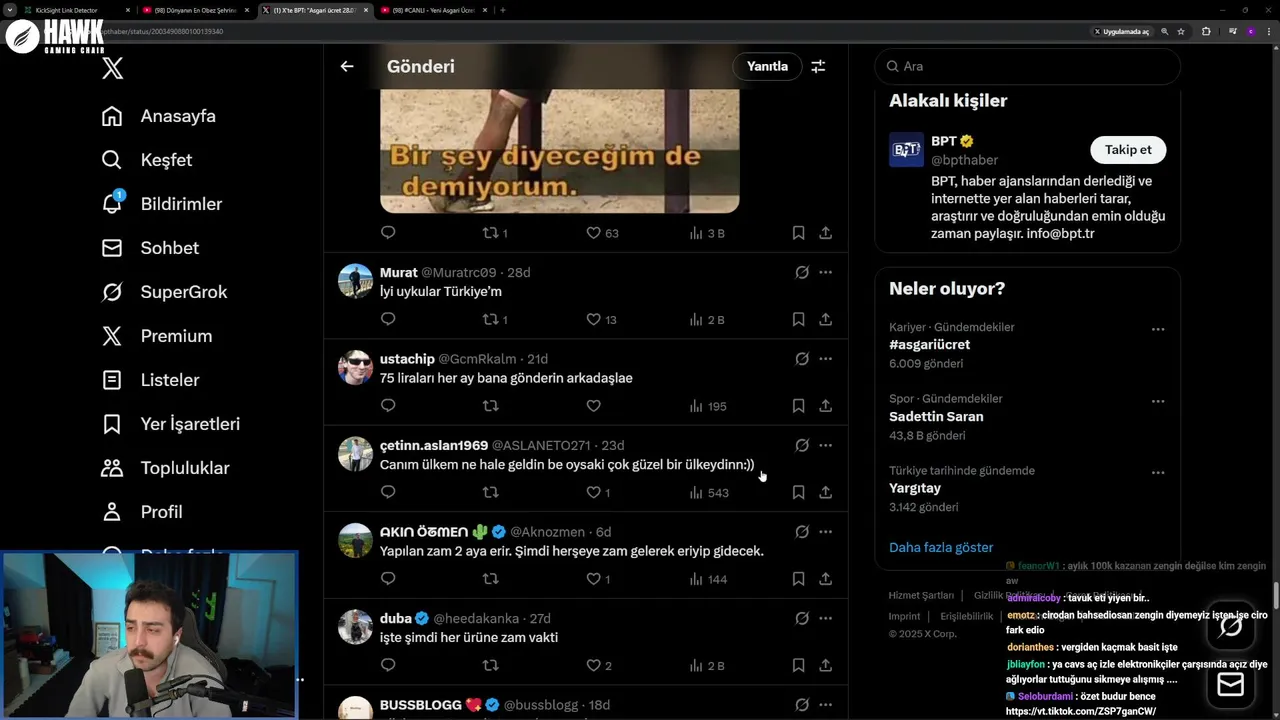The image size is (1280, 720).
Task: Open Sohbet messages
Action: click(x=150, y=248)
